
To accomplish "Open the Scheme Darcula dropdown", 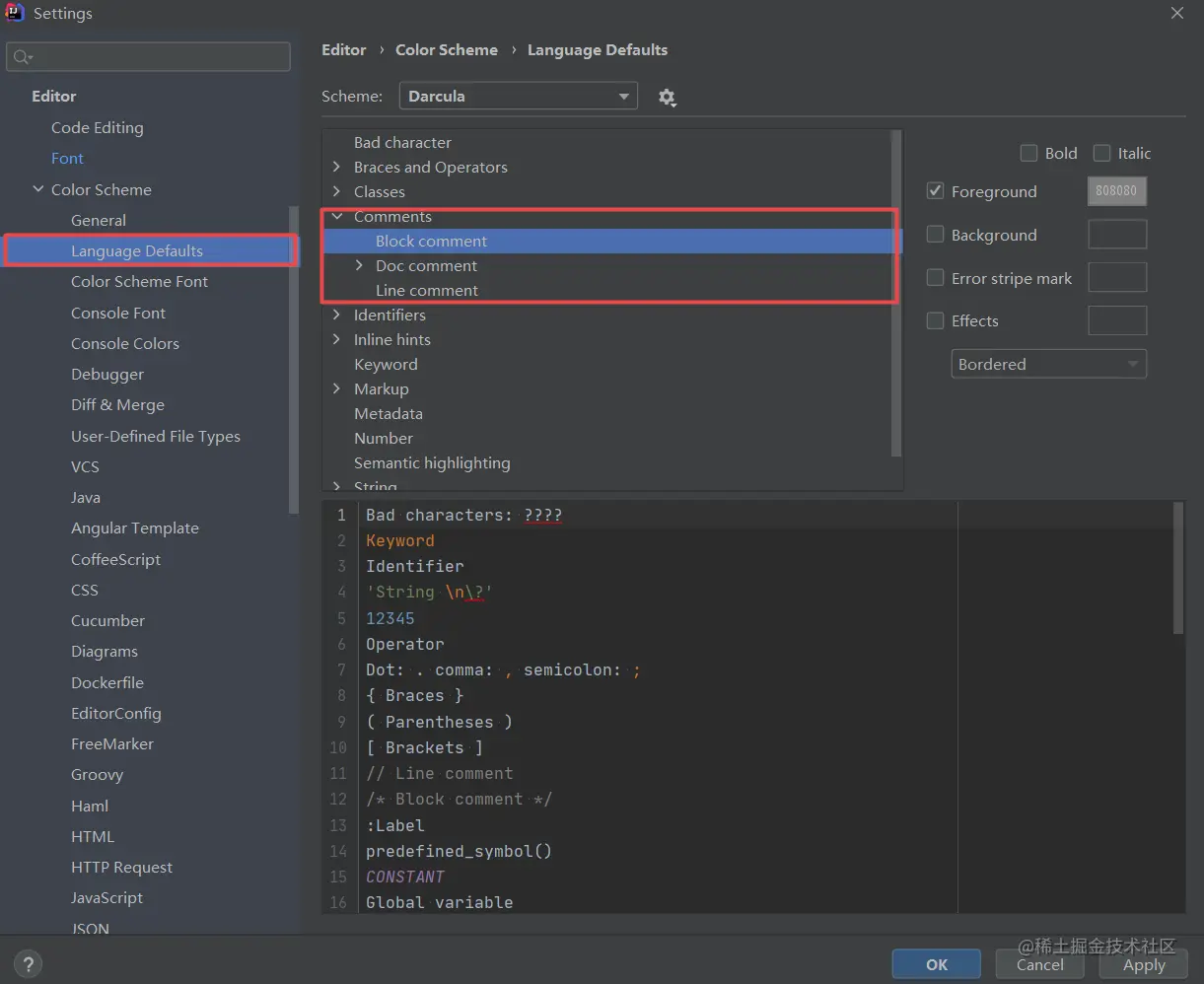I will 518,96.
